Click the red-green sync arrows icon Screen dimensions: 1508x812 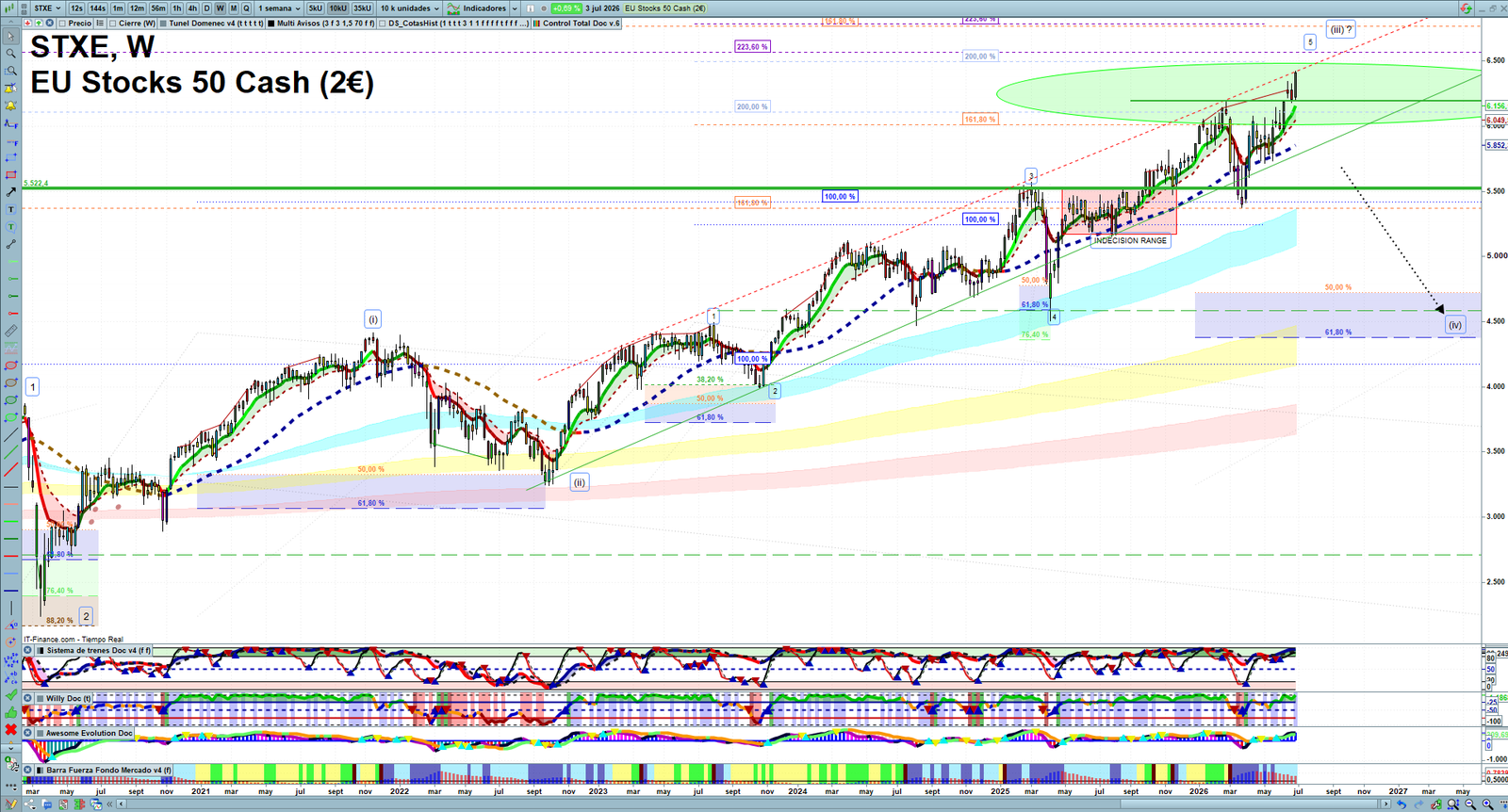click(1466, 8)
